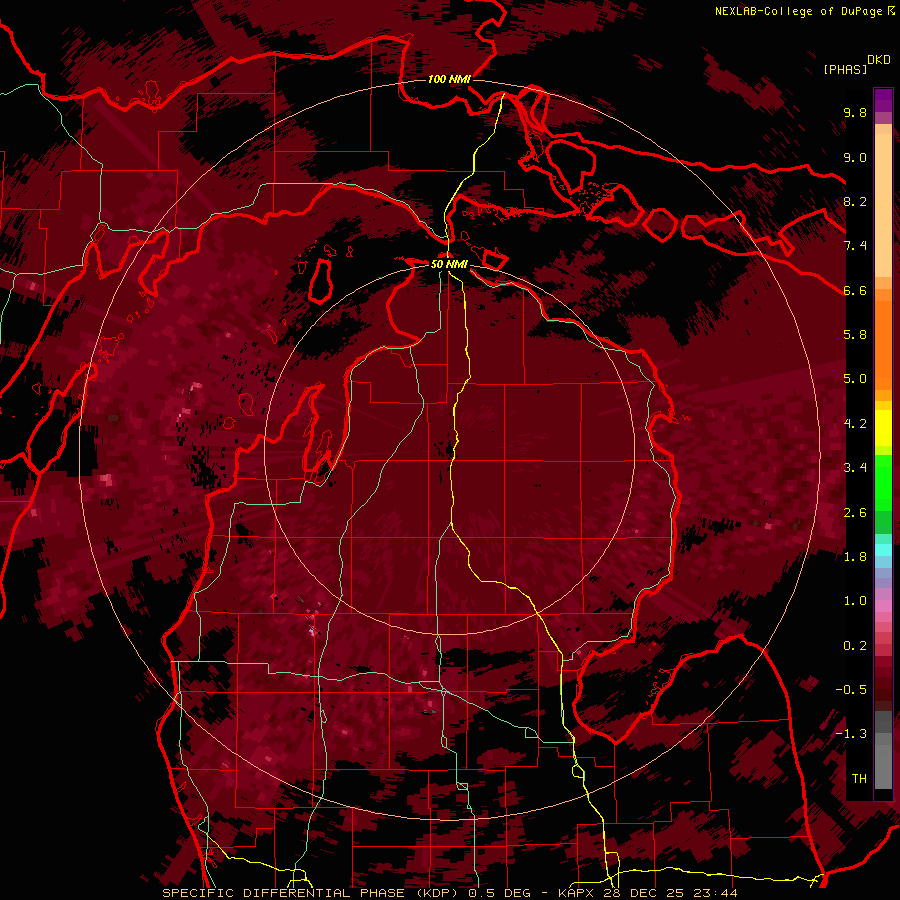The height and width of the screenshot is (900, 900).
Task: Select the -0.5 scale label
Action: 851,690
